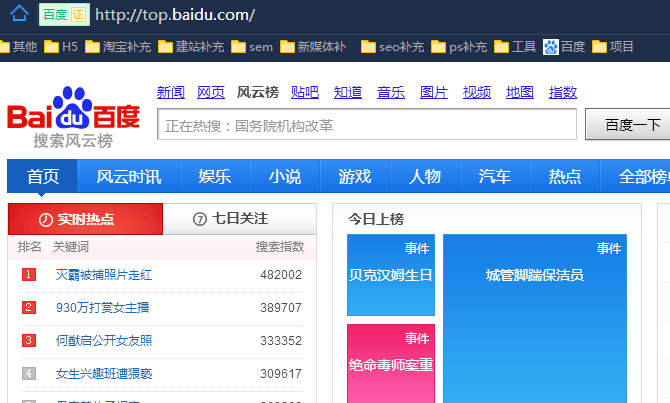Select the 风云时讯 navigation tab
Viewport: 670px width, 403px height.
tap(129, 176)
